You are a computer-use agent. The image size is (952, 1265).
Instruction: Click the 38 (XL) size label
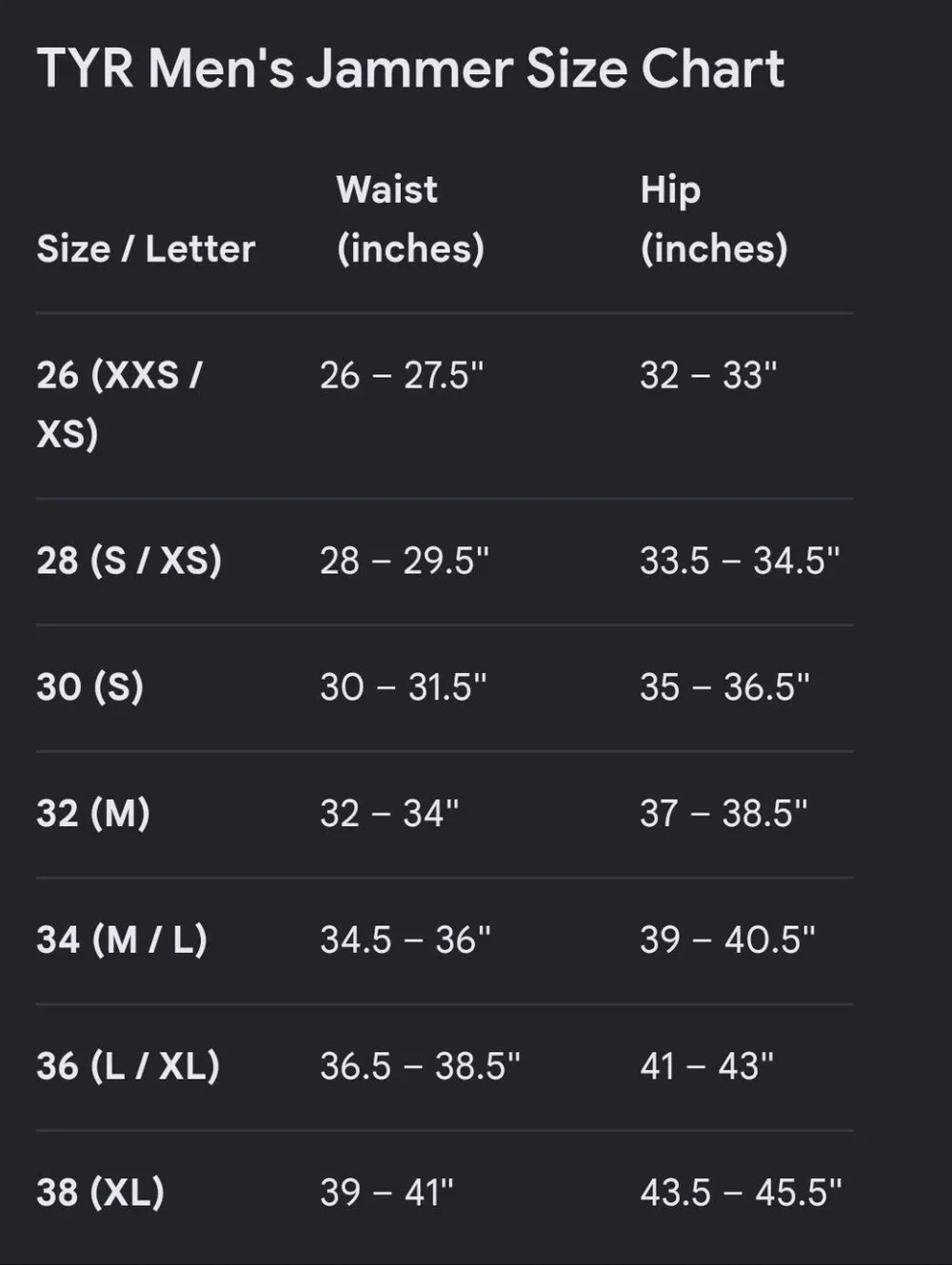[x=100, y=1192]
